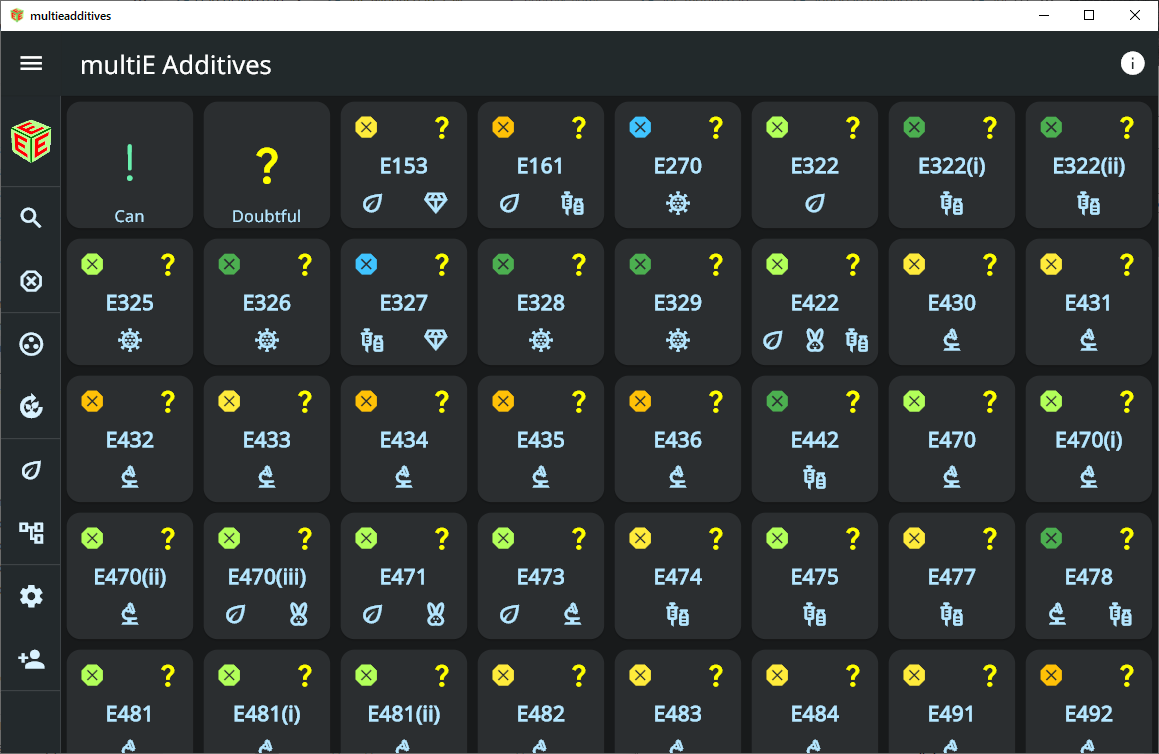Screen dimensions: 1159x754
Task: Click the orange X badge on E432
Action: click(92, 401)
